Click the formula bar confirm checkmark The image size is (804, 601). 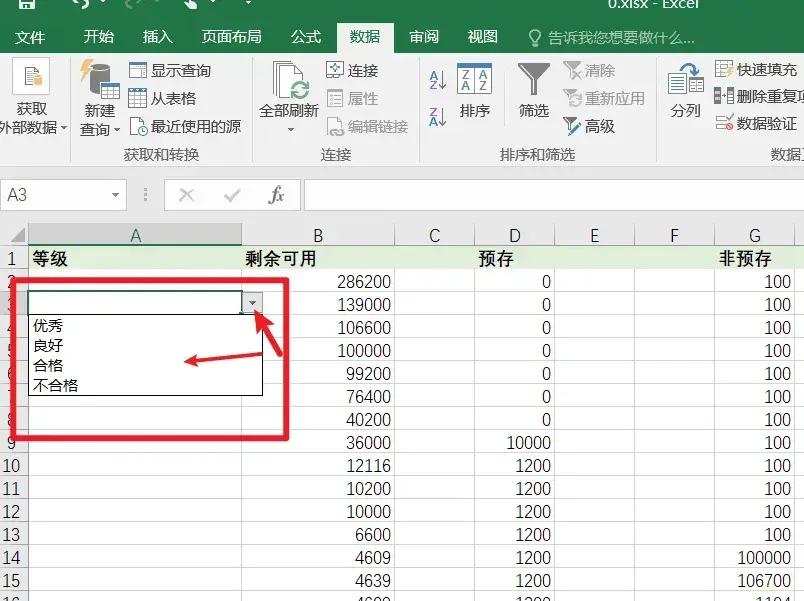(x=232, y=195)
